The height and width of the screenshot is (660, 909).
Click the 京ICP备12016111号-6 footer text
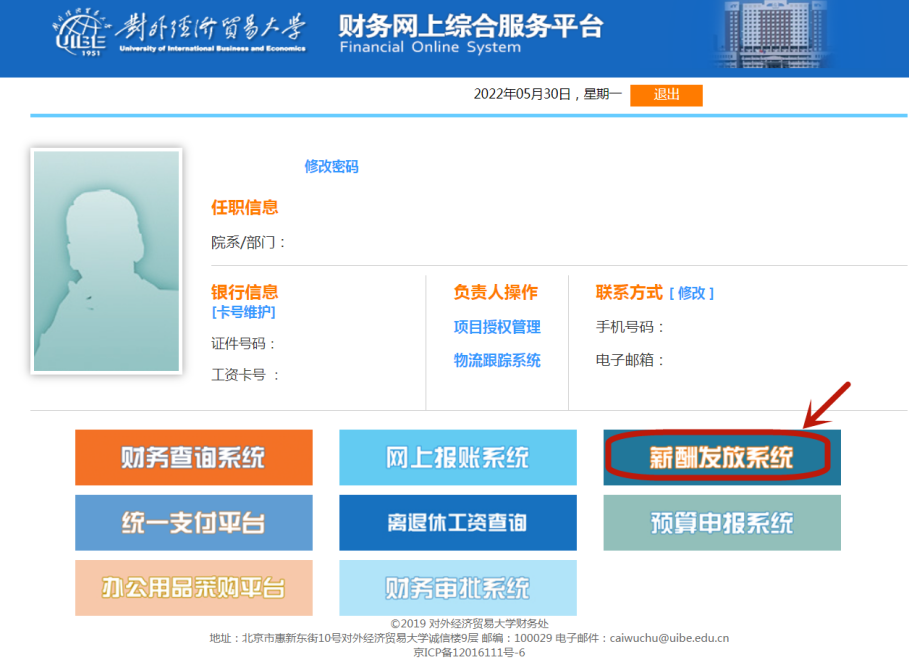[469, 652]
